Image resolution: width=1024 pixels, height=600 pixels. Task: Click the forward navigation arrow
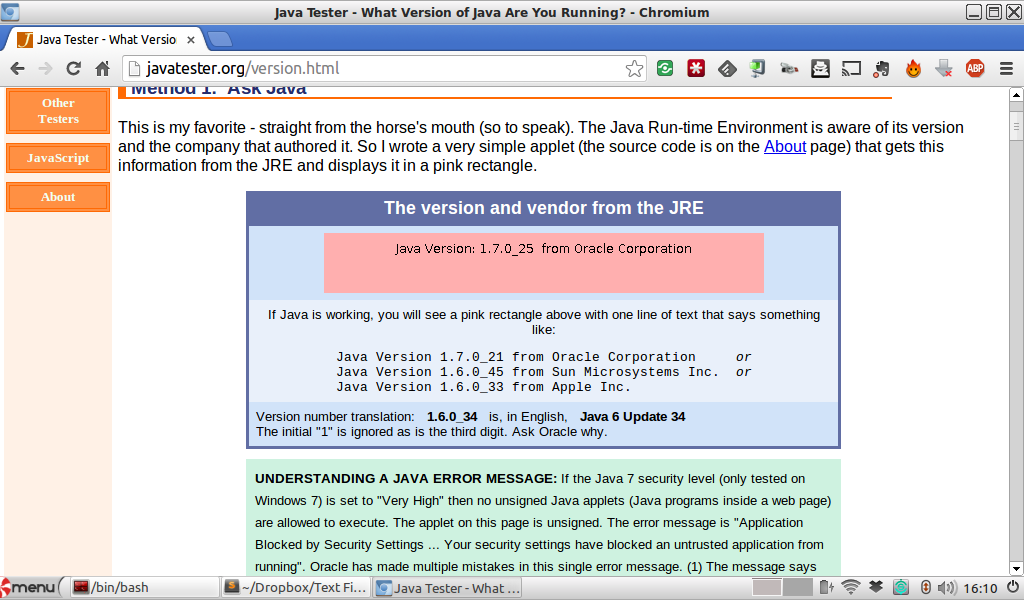[45, 69]
